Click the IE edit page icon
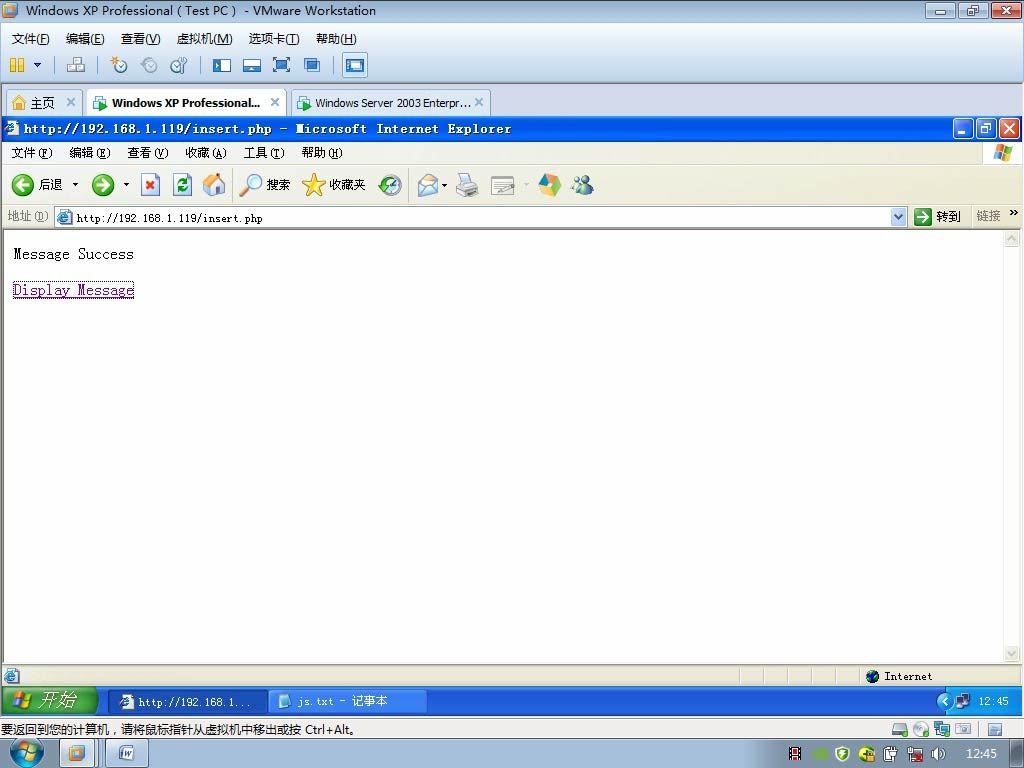The height and width of the screenshot is (768, 1024). pos(503,185)
